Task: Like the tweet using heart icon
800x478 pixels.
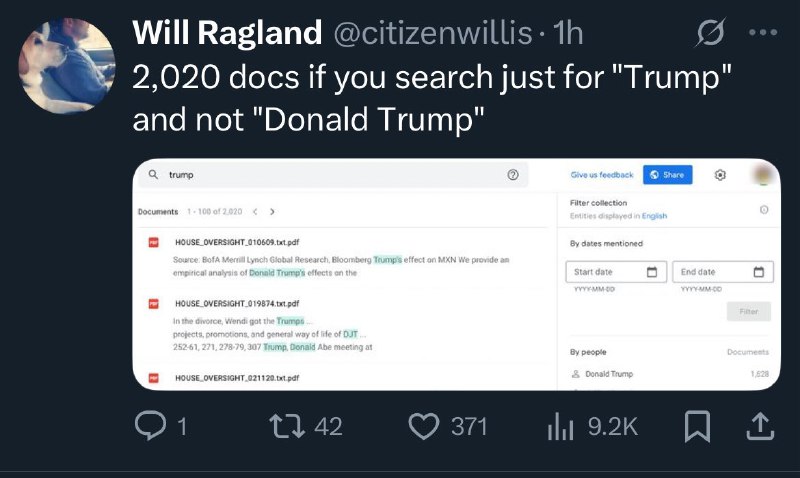Action: pyautogui.click(x=423, y=426)
